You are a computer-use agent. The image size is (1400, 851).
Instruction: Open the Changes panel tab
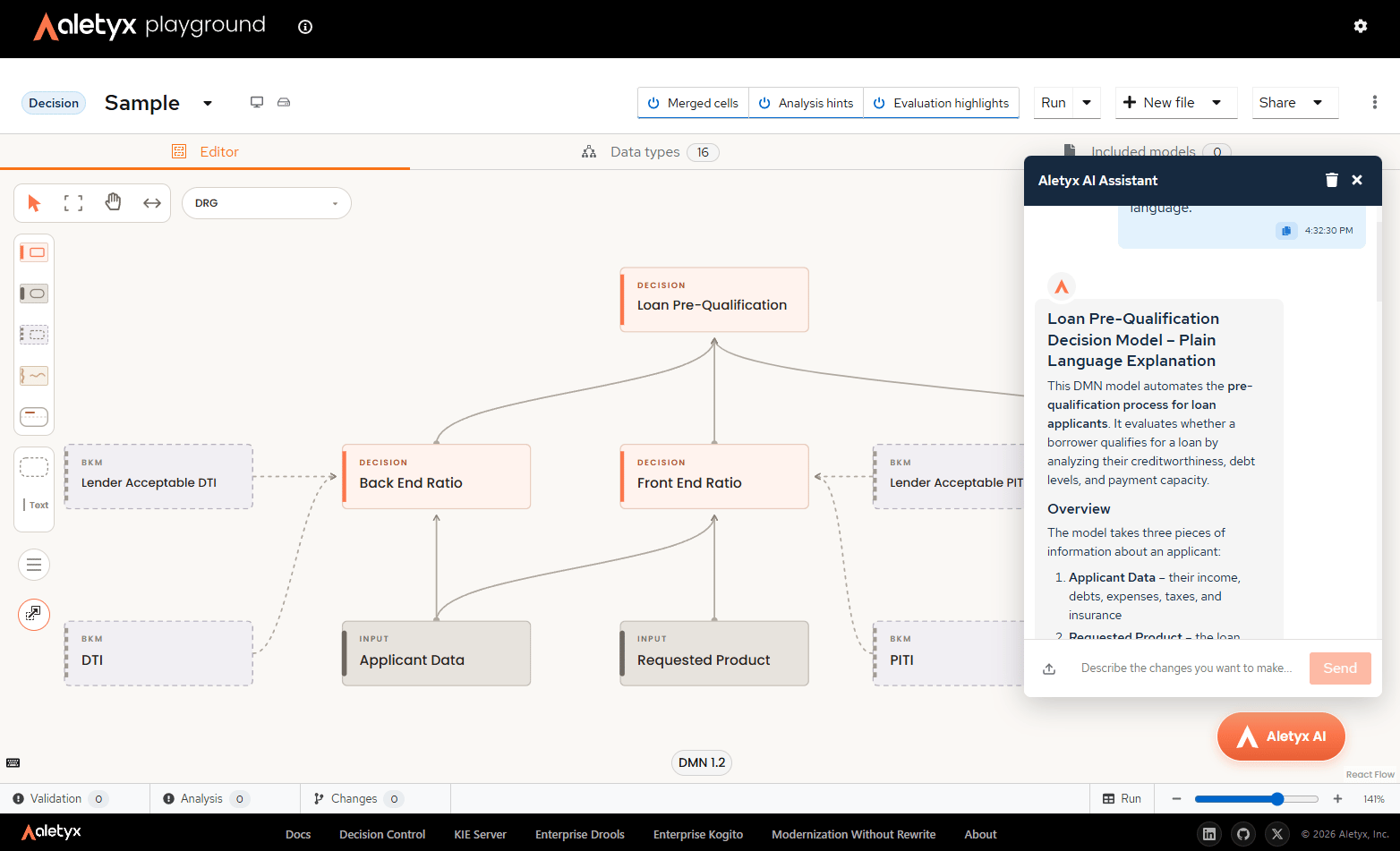click(x=358, y=799)
